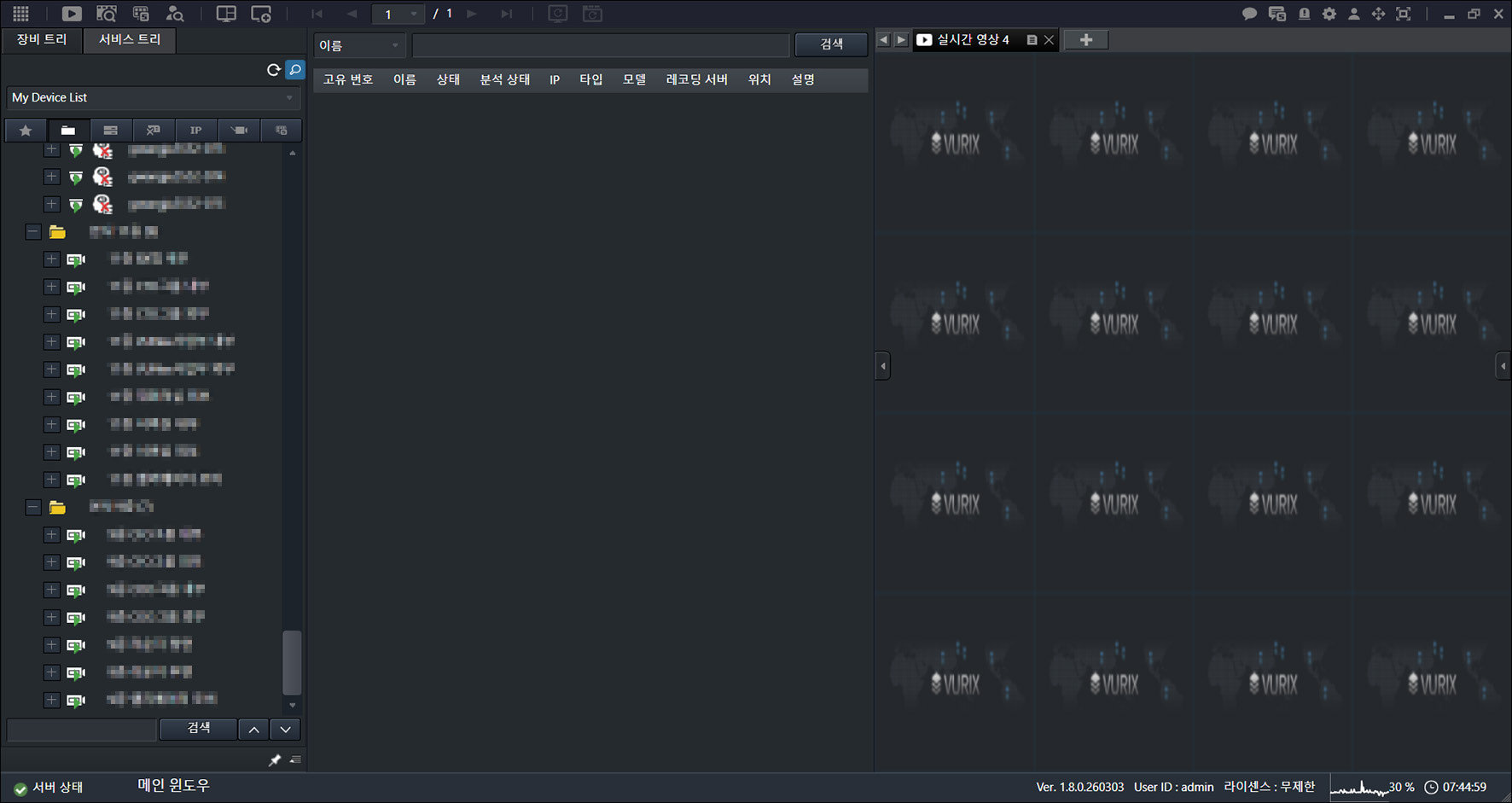Open the event list search icon in top-left toolbar
Viewport: 1512px width, 803px height.
pyautogui.click(x=141, y=14)
